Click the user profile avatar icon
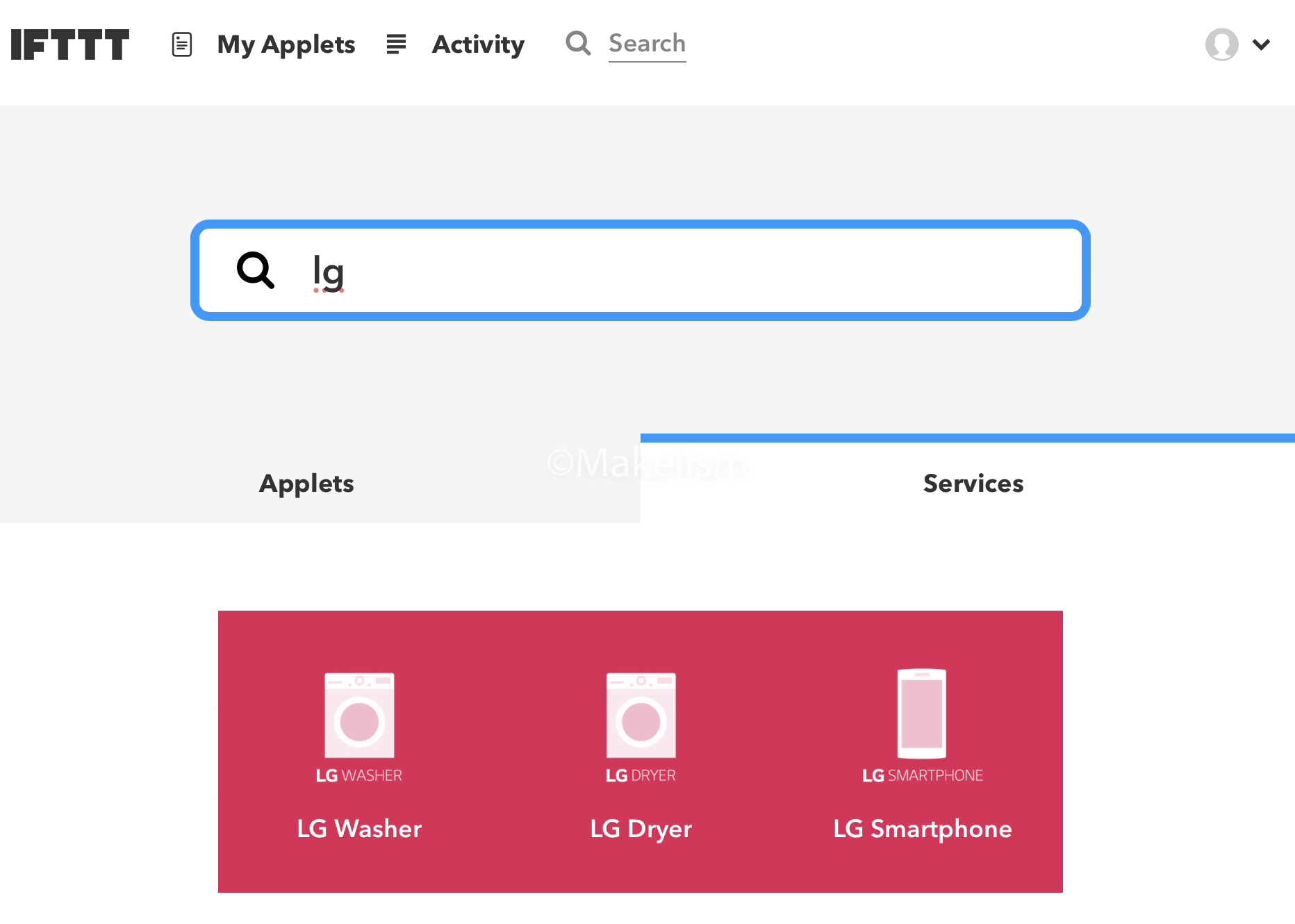Image resolution: width=1295 pixels, height=924 pixels. click(1221, 44)
